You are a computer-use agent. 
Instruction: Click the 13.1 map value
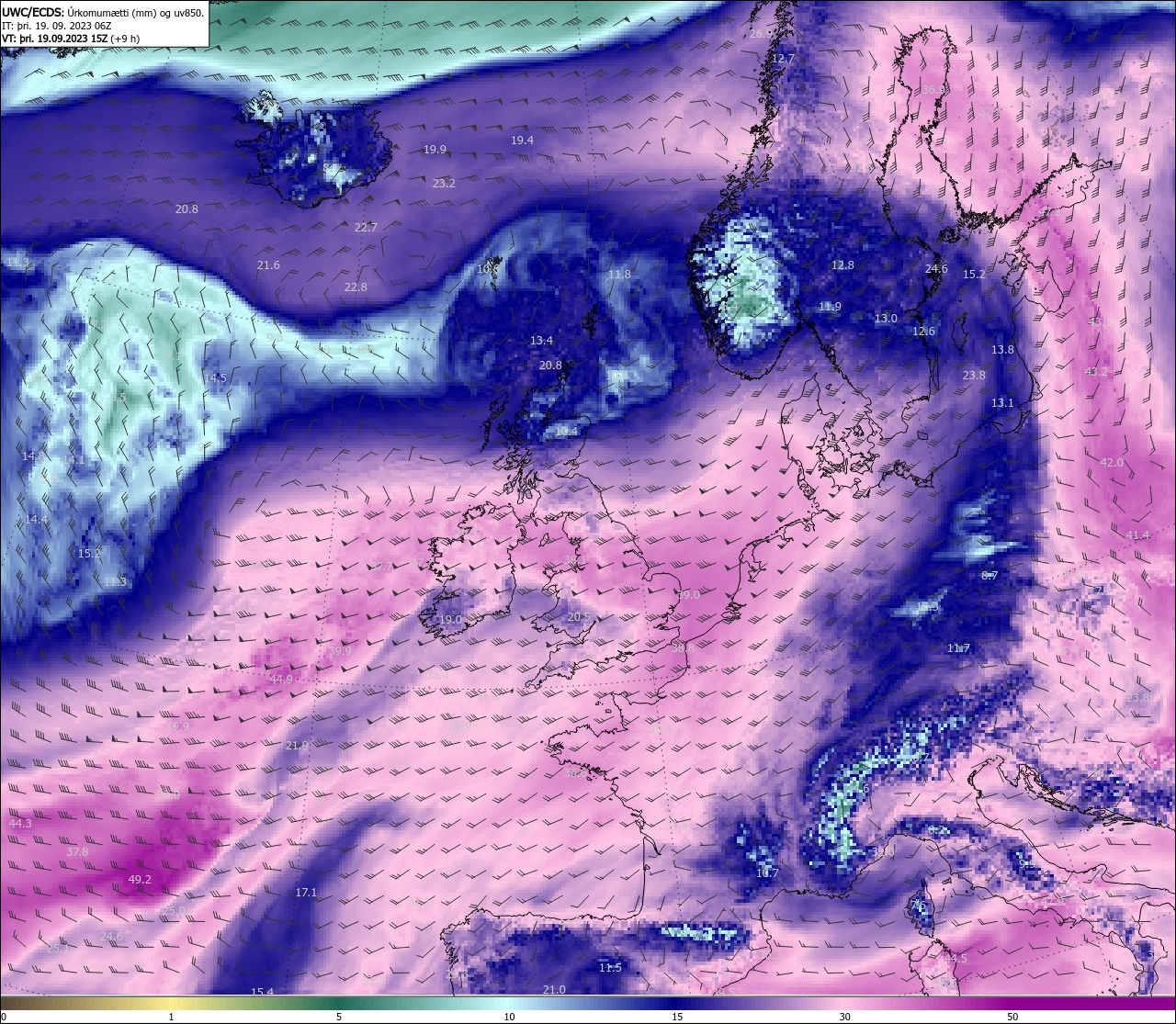point(1002,402)
